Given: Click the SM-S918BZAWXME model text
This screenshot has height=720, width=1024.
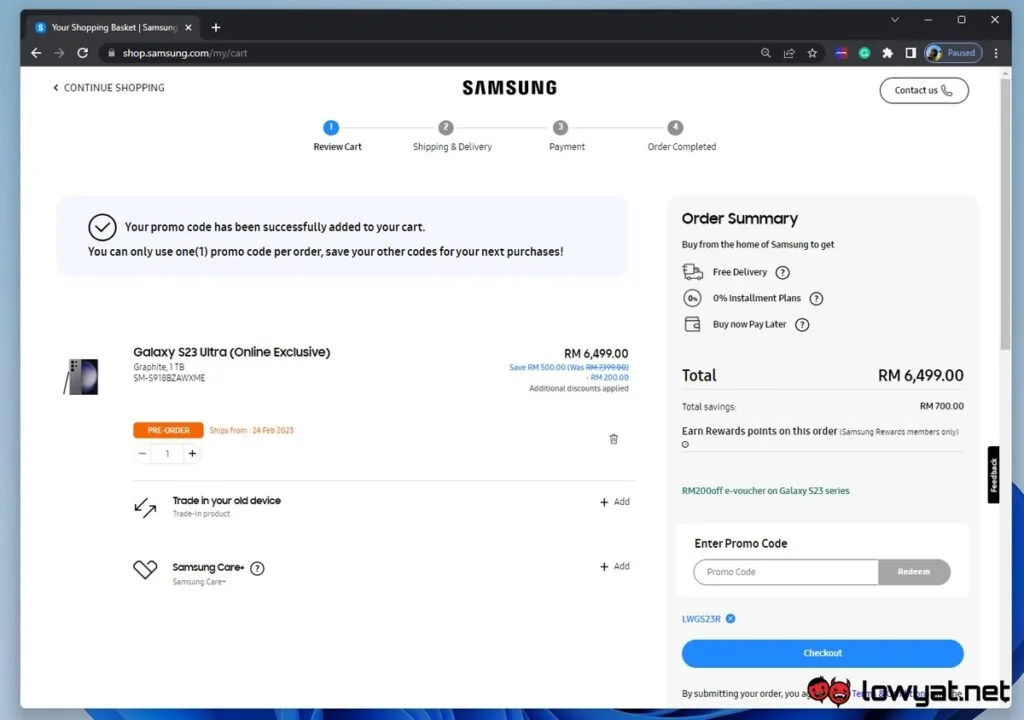Looking at the screenshot, I should (169, 378).
